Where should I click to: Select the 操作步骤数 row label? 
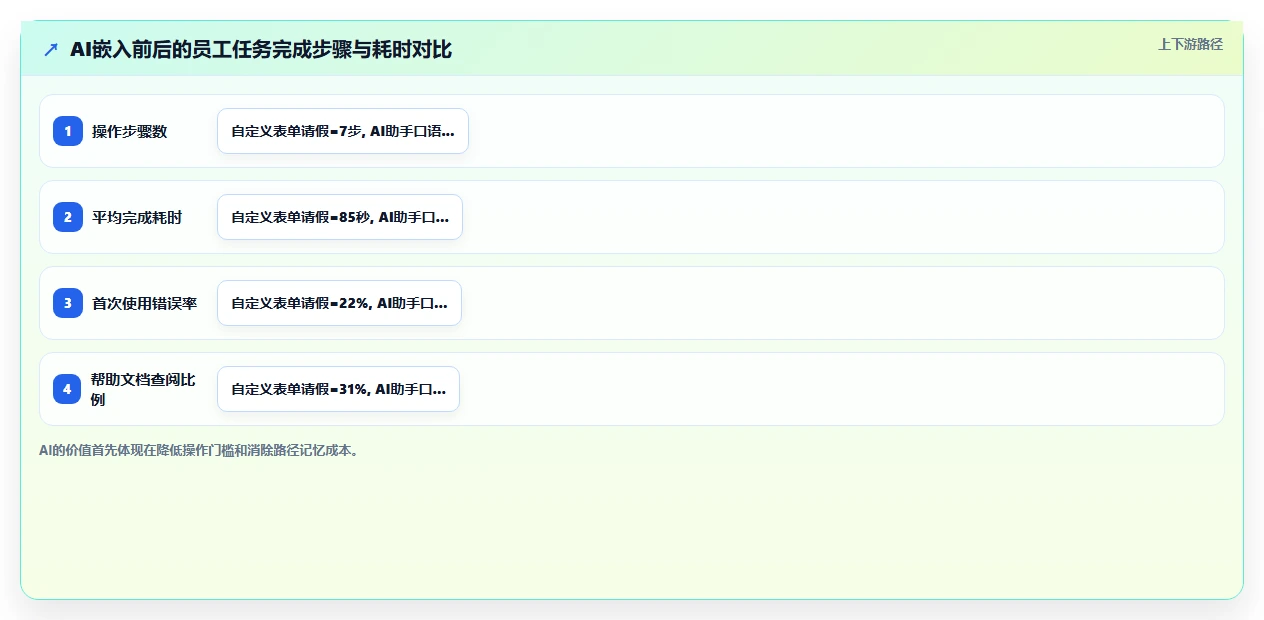click(x=130, y=131)
